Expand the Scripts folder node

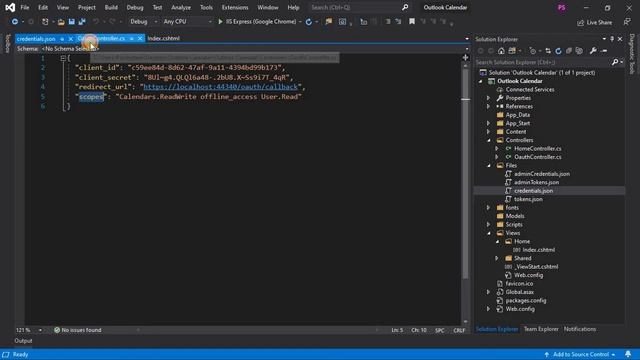pyautogui.click(x=488, y=224)
